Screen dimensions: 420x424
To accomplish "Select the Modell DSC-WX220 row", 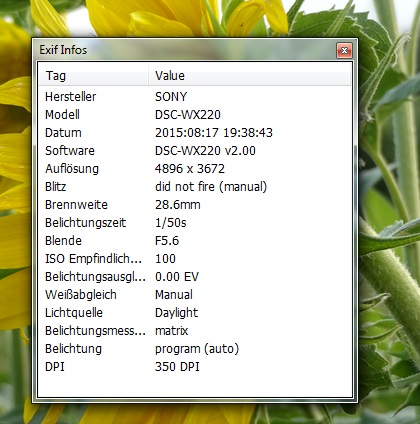I will [x=195, y=115].
